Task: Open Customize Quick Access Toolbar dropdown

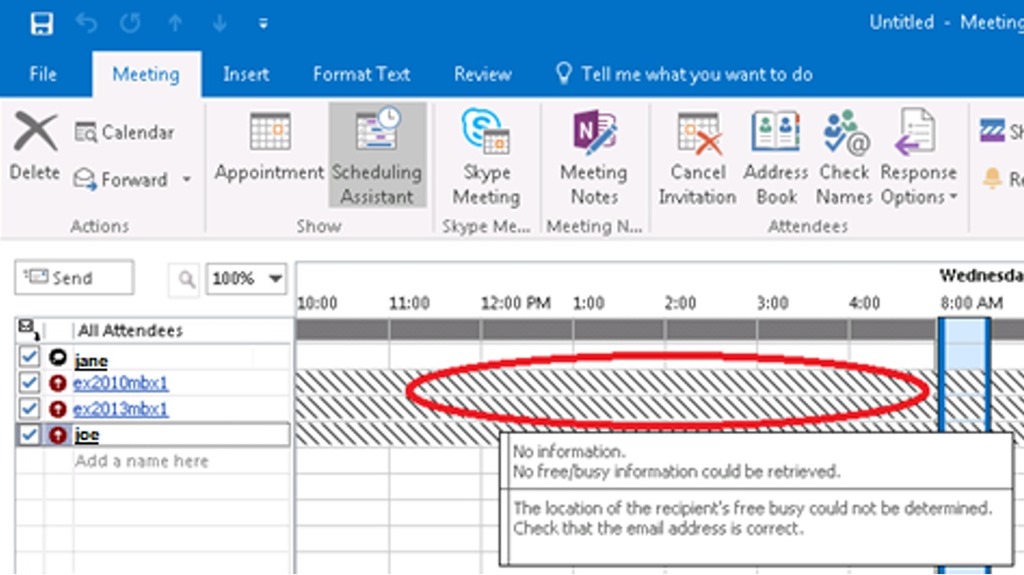Action: point(263,24)
